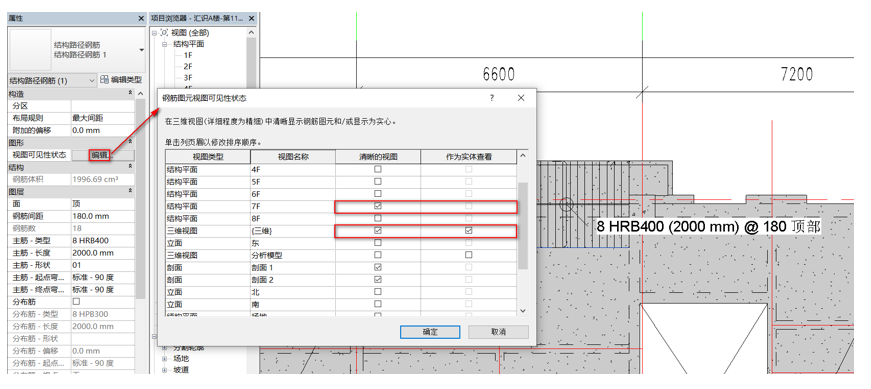Click the 主筋 - 起点弯钩 value 标准 - 90 度
The height and width of the screenshot is (389, 871).
(103, 277)
